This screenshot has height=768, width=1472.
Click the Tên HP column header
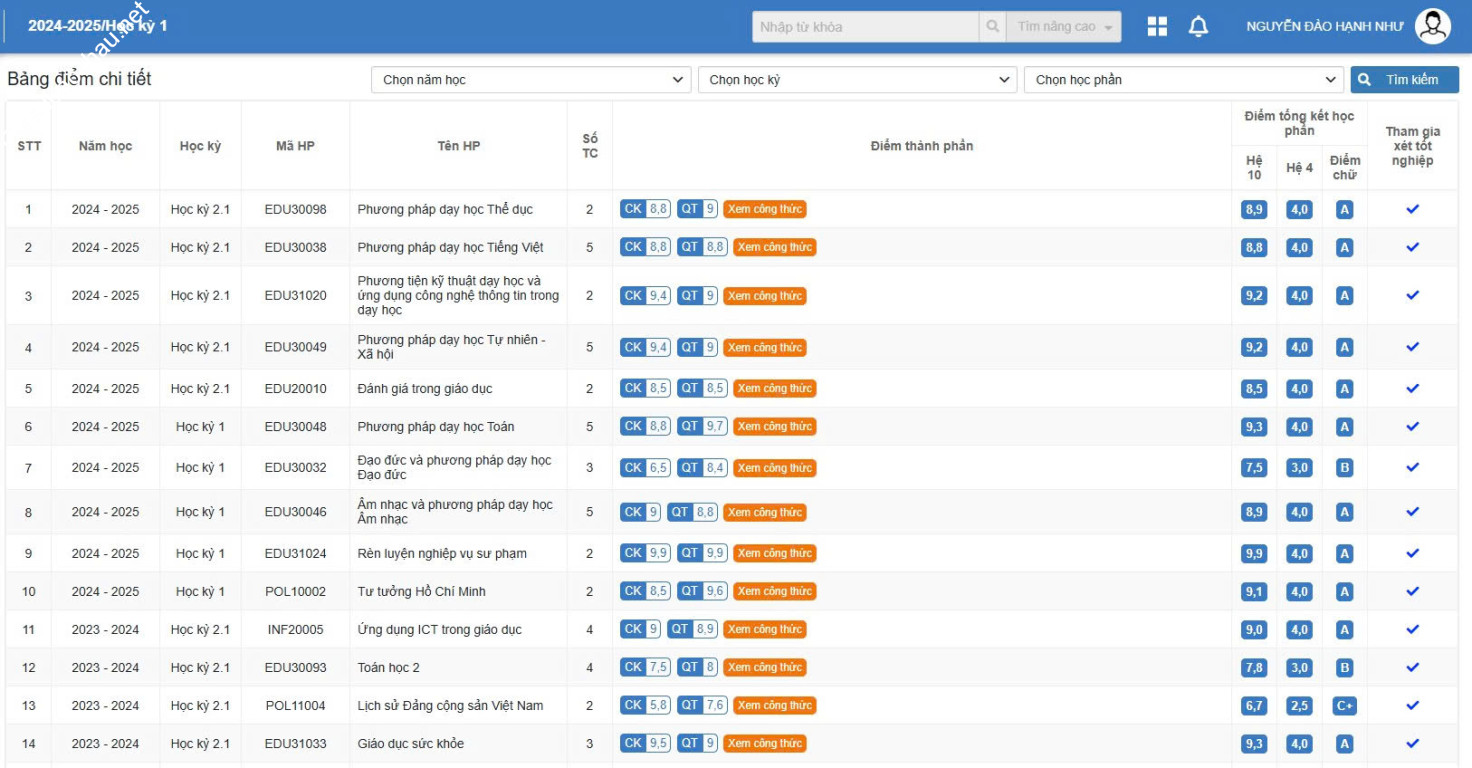click(459, 146)
